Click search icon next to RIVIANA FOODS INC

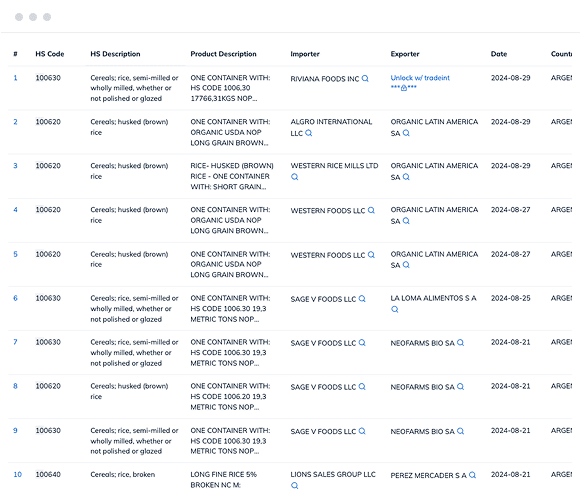pyautogui.click(x=365, y=78)
